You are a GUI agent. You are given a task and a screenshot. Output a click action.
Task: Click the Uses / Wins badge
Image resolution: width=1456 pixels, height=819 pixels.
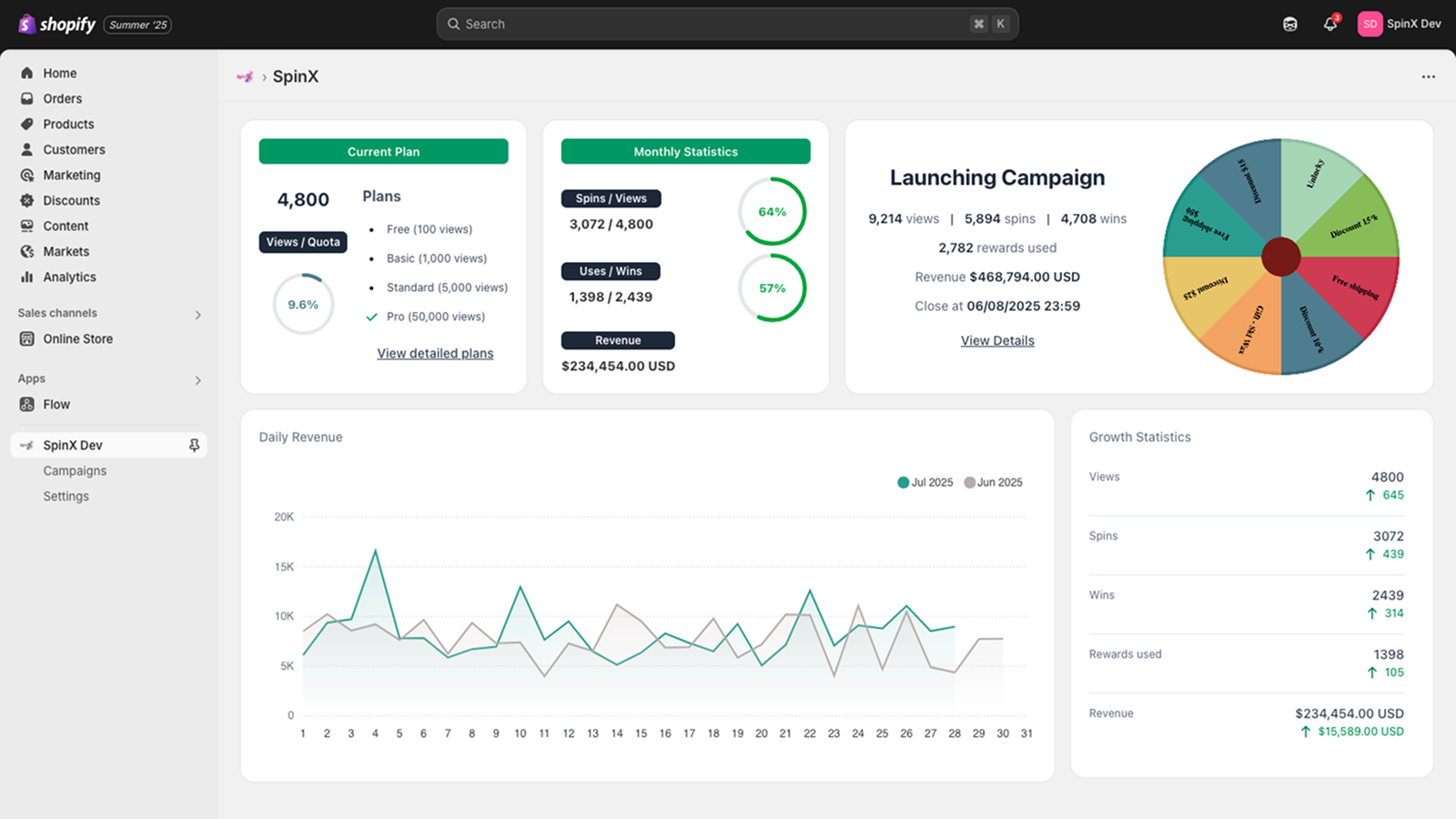611,271
